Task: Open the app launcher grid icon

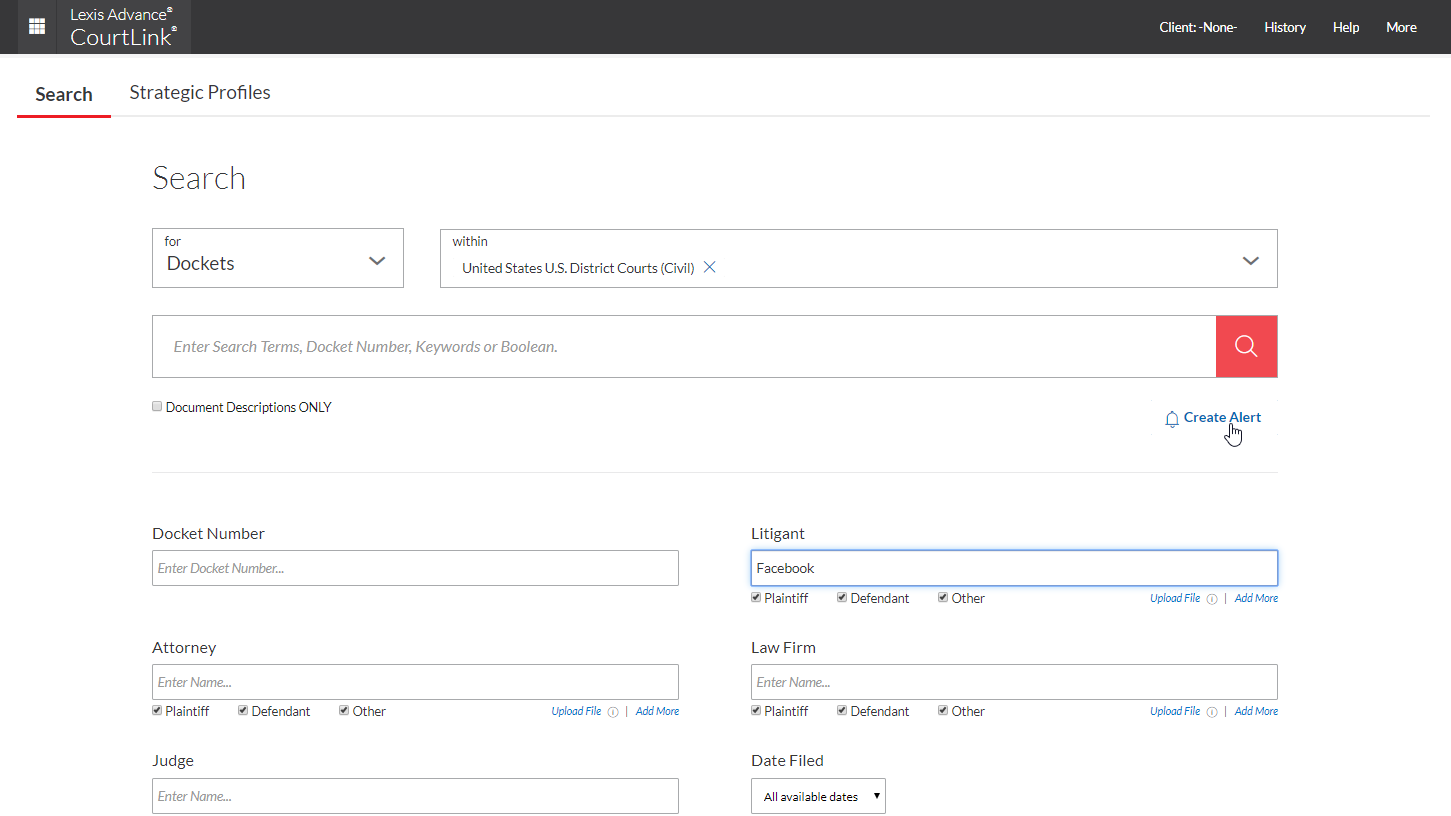Action: click(x=36, y=26)
